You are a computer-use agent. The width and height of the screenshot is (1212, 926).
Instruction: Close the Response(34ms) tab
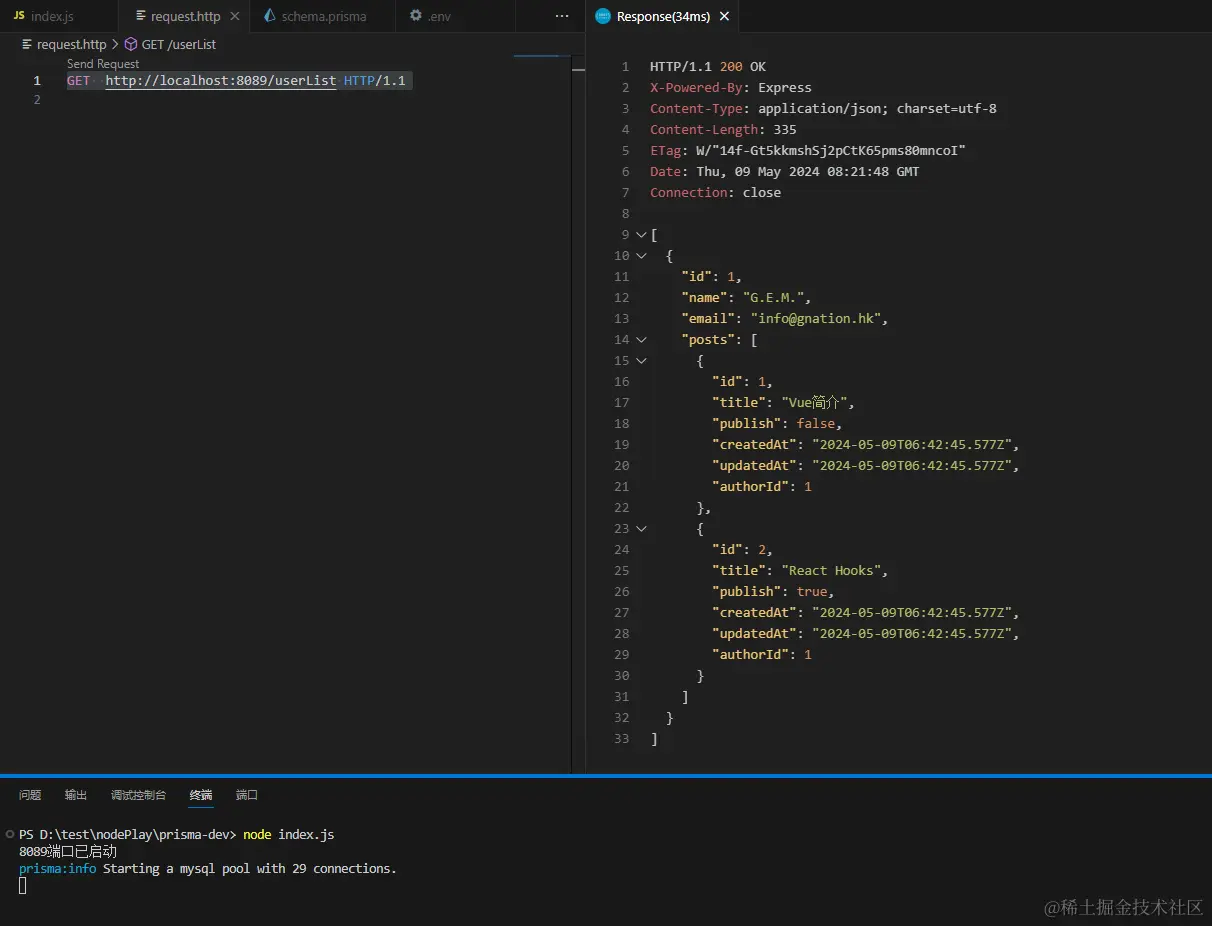pos(725,16)
